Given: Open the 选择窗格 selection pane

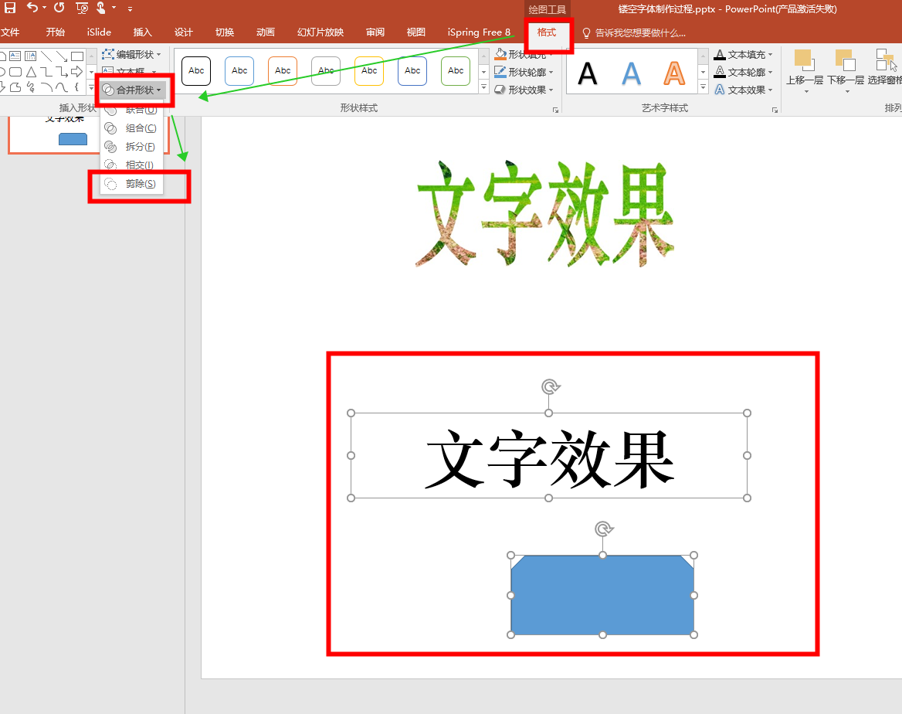Looking at the screenshot, I should [885, 67].
